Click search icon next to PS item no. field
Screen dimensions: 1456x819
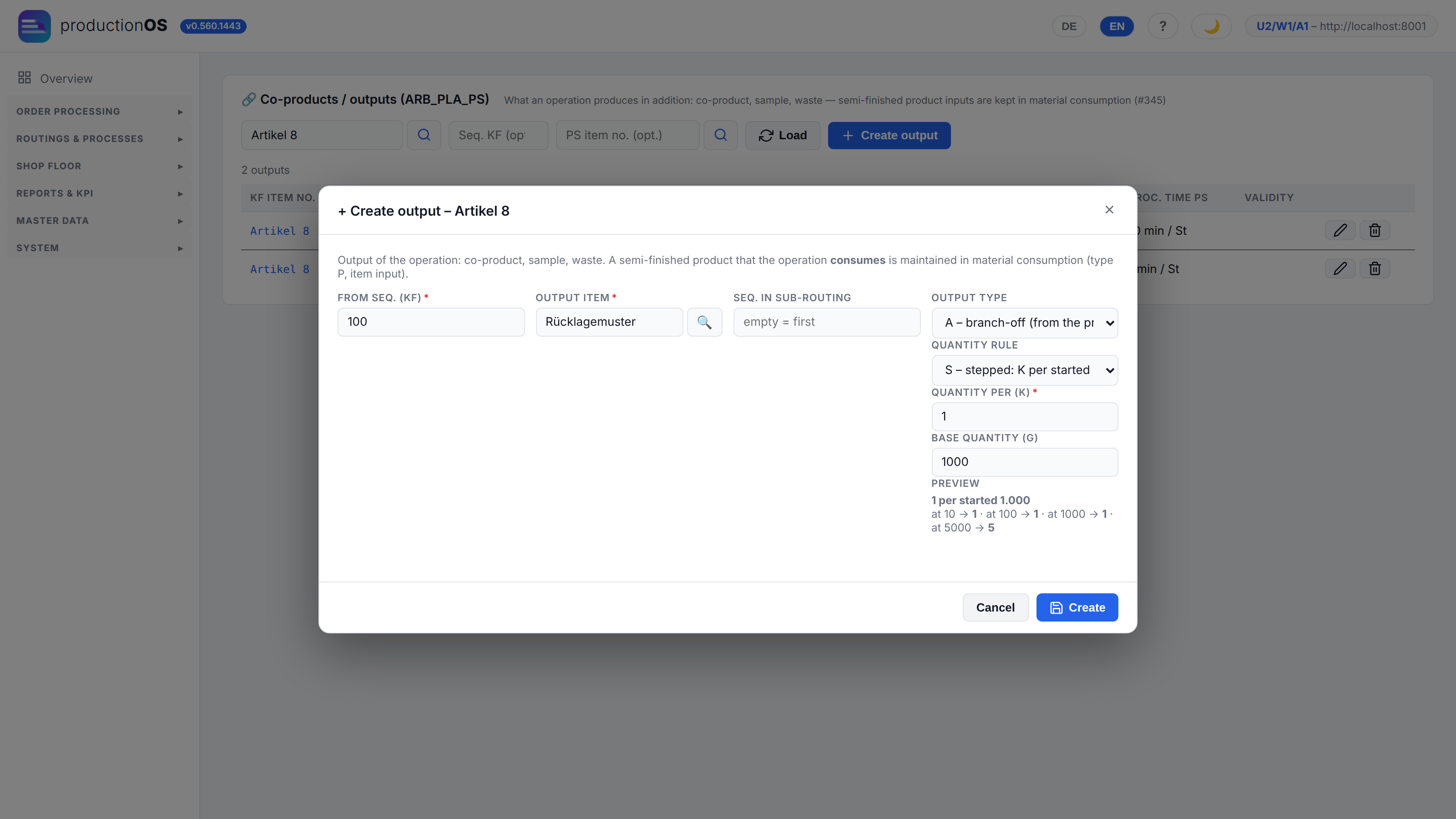click(x=720, y=135)
